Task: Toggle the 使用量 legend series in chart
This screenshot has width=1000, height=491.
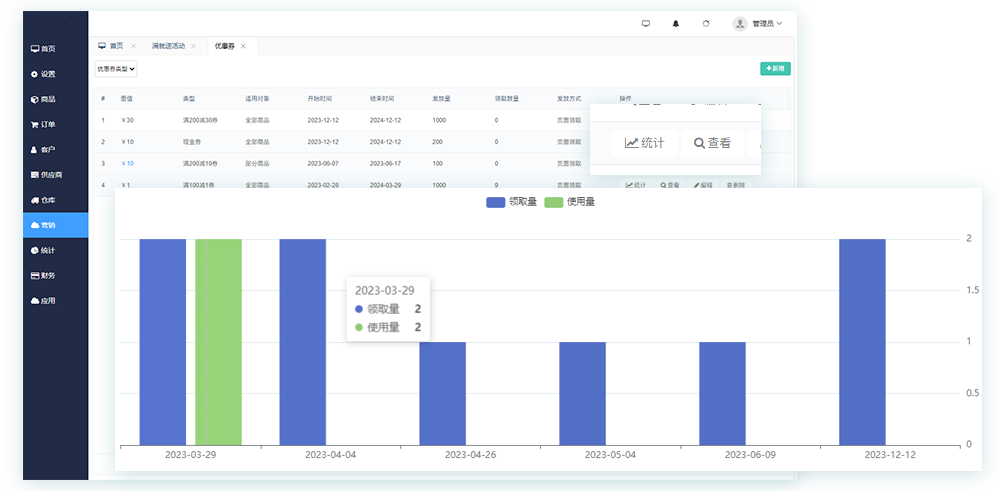Action: [569, 202]
